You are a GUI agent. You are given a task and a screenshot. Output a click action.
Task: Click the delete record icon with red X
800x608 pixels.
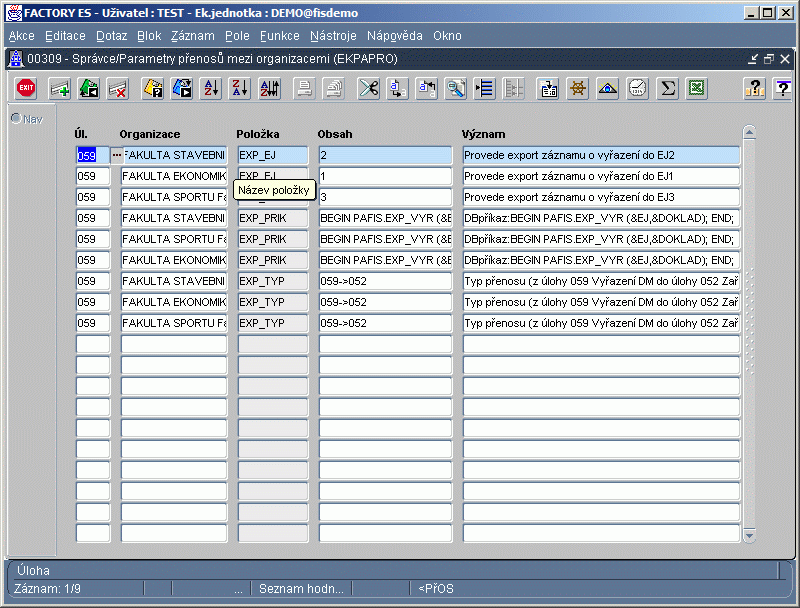tap(118, 88)
